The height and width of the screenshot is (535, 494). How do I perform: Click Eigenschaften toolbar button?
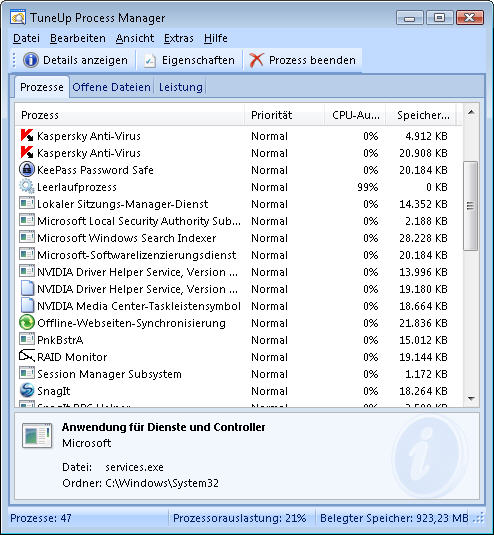tap(190, 60)
